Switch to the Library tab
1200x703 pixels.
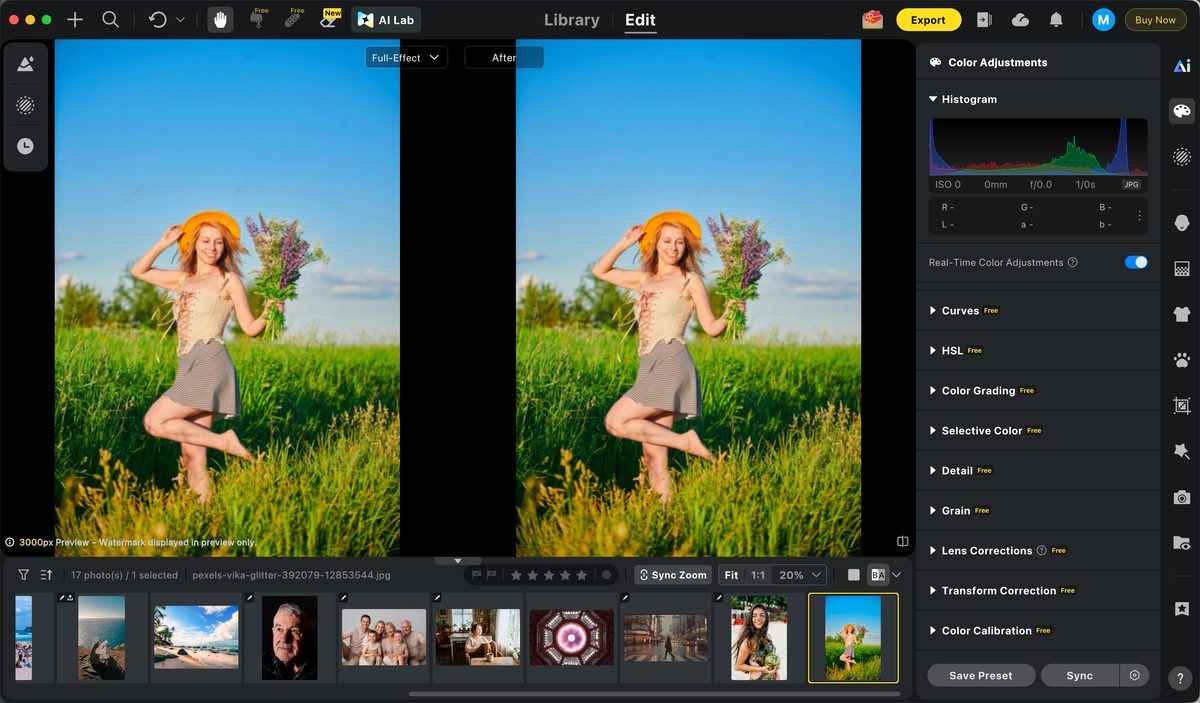(572, 20)
